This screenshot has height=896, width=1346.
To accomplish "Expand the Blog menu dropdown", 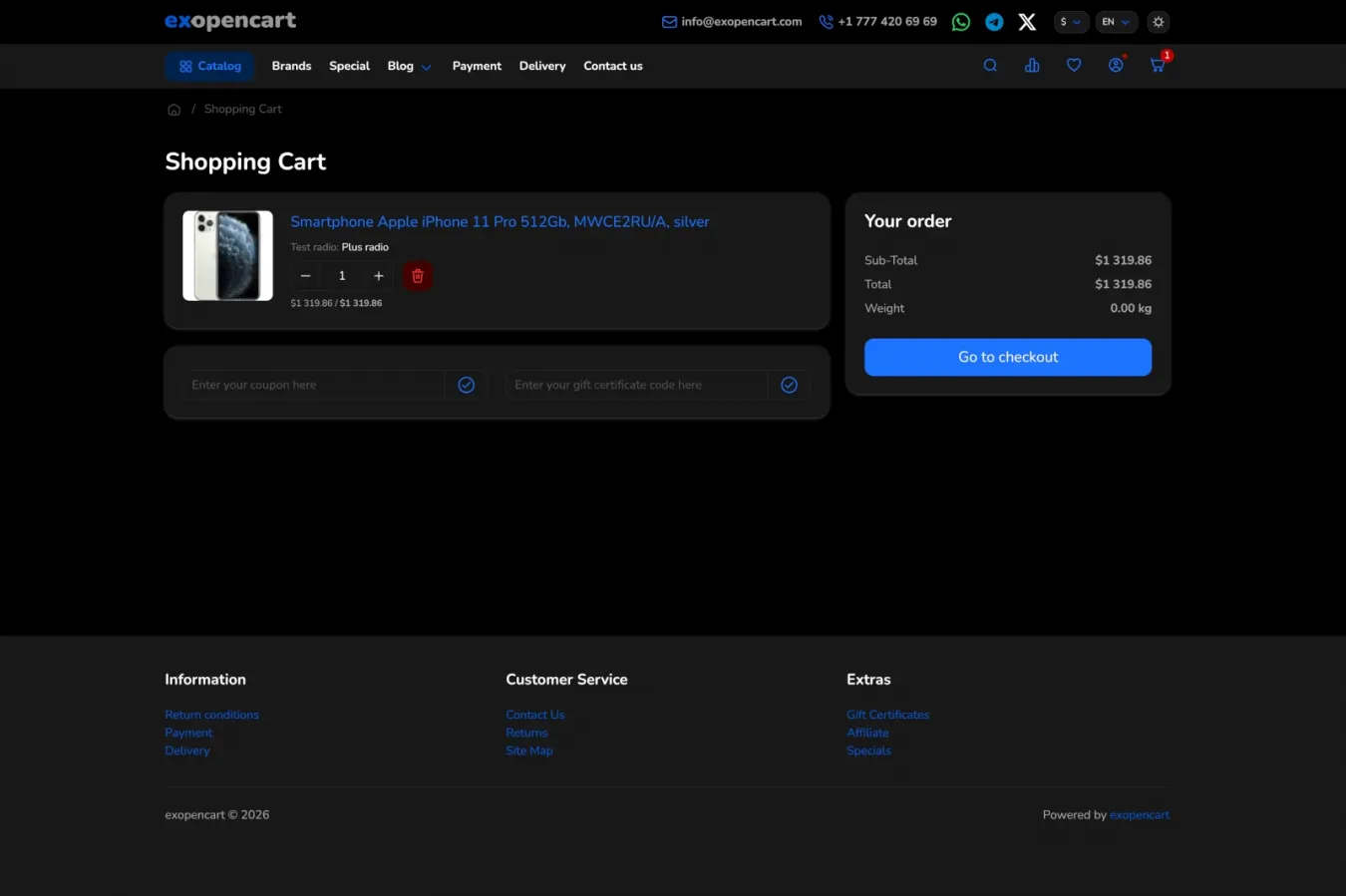I will [409, 67].
